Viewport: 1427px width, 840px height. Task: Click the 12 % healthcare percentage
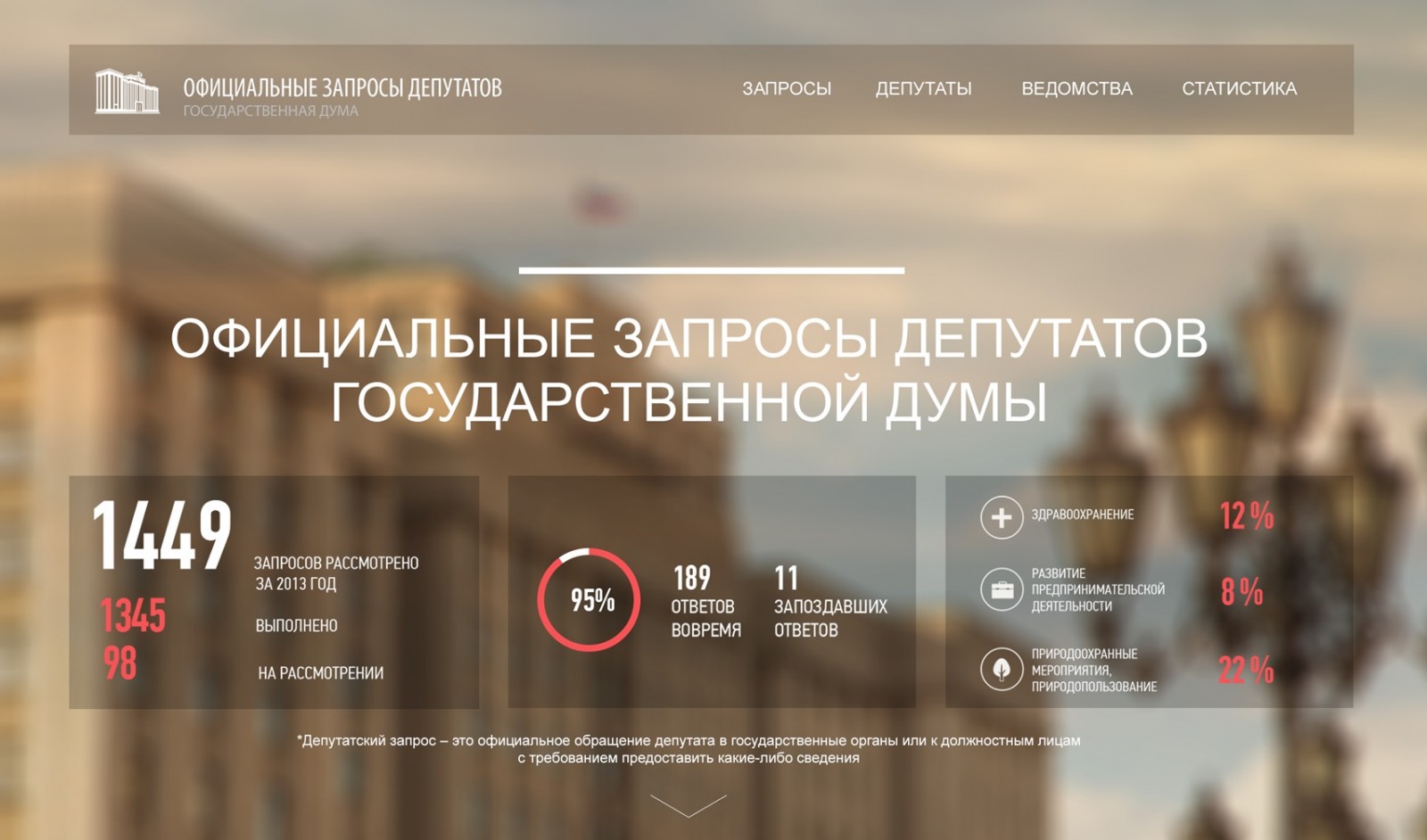coord(1247,515)
